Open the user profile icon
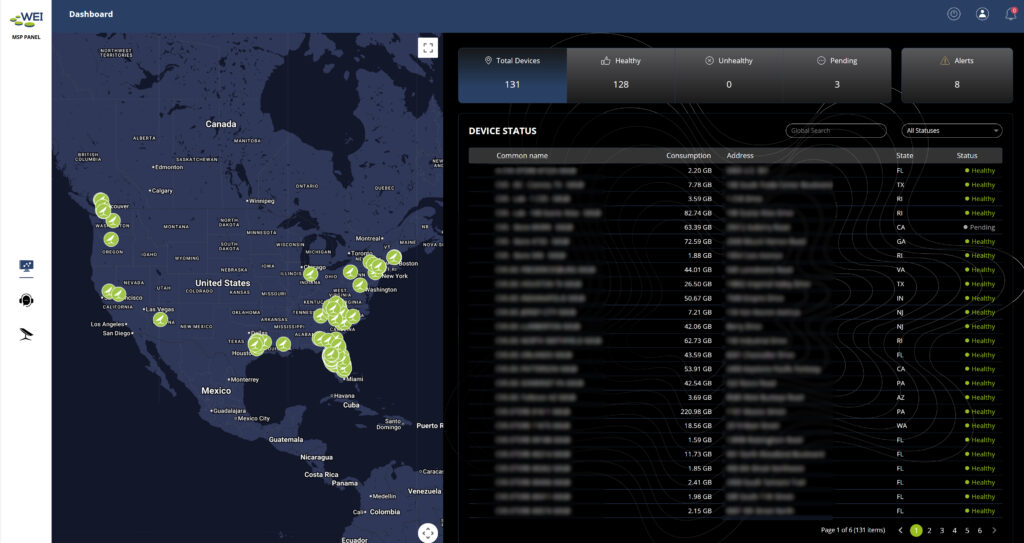Viewport: 1024px width, 543px height. click(982, 14)
